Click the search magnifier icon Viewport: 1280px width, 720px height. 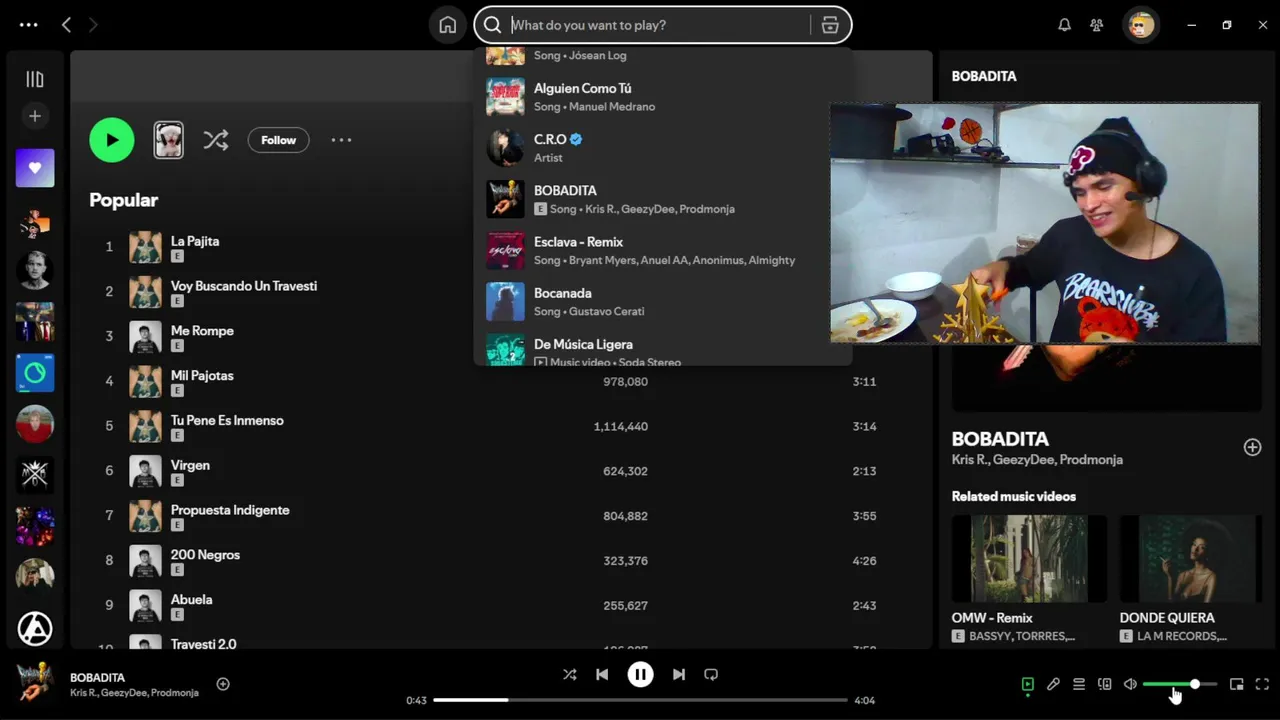(492, 25)
